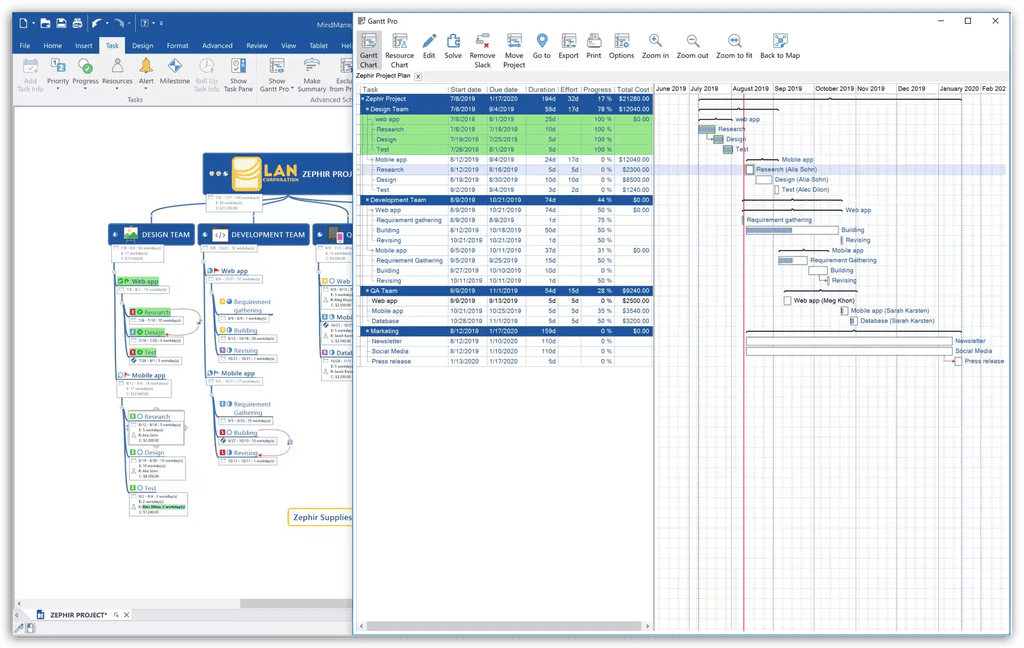Screen dimensions: 1024x648
Task: Click the Print icon in MindManager quick toolbar
Action: pyautogui.click(x=77, y=24)
